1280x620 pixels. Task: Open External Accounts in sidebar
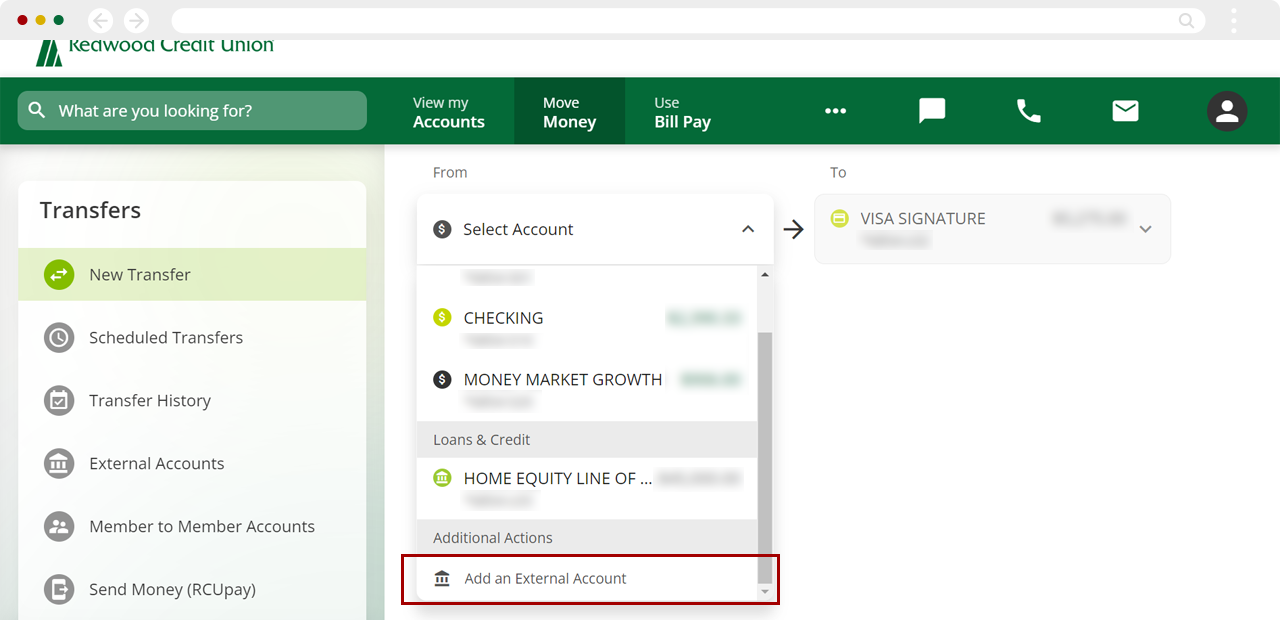coord(192,463)
